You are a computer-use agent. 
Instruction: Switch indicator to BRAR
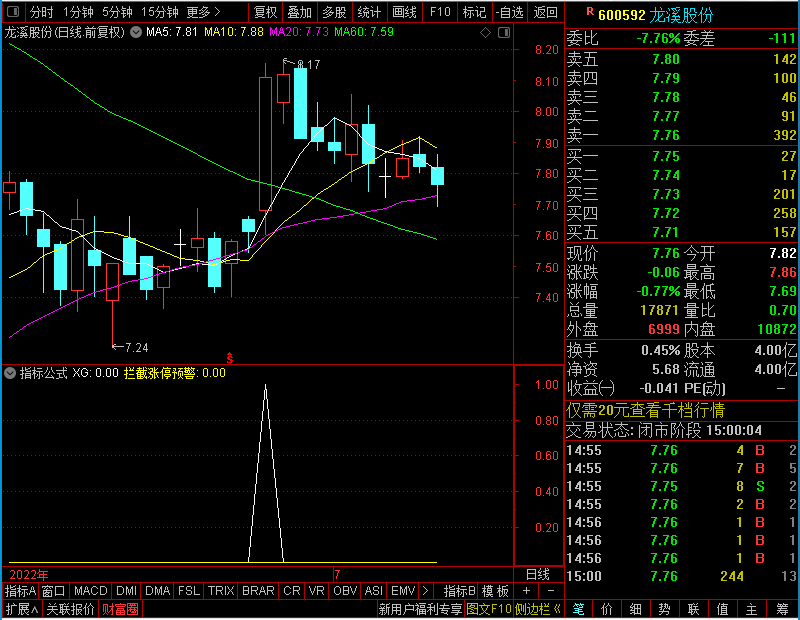point(258,591)
